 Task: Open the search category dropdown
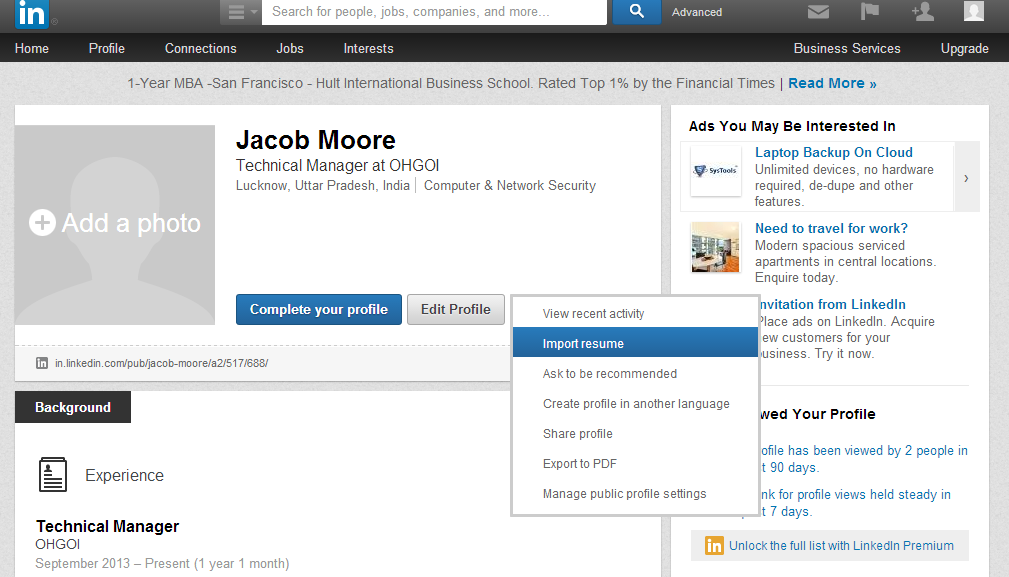point(241,12)
